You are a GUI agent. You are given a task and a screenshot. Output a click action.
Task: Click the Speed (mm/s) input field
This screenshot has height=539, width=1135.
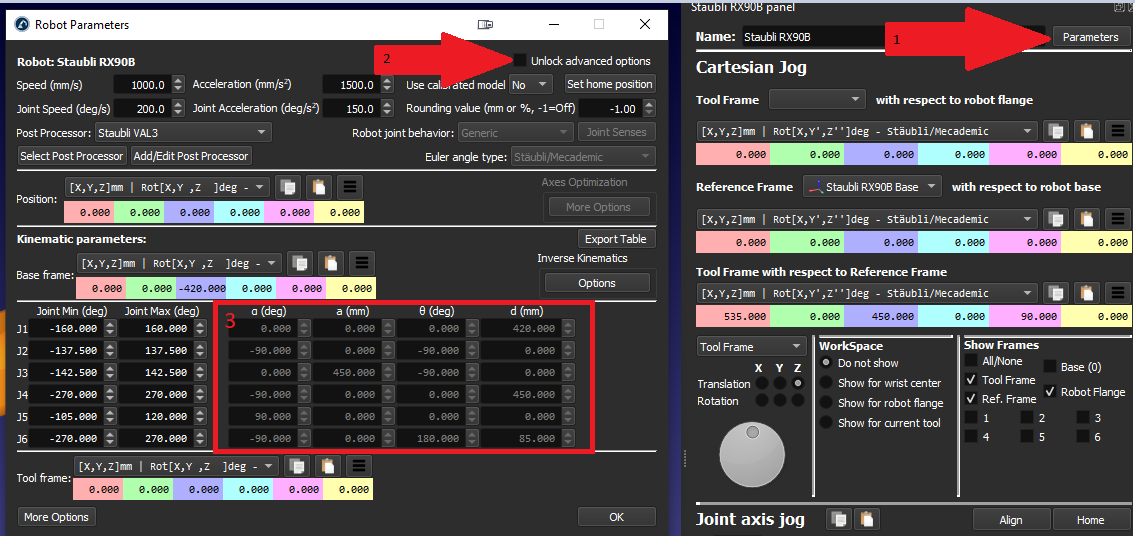[142, 85]
